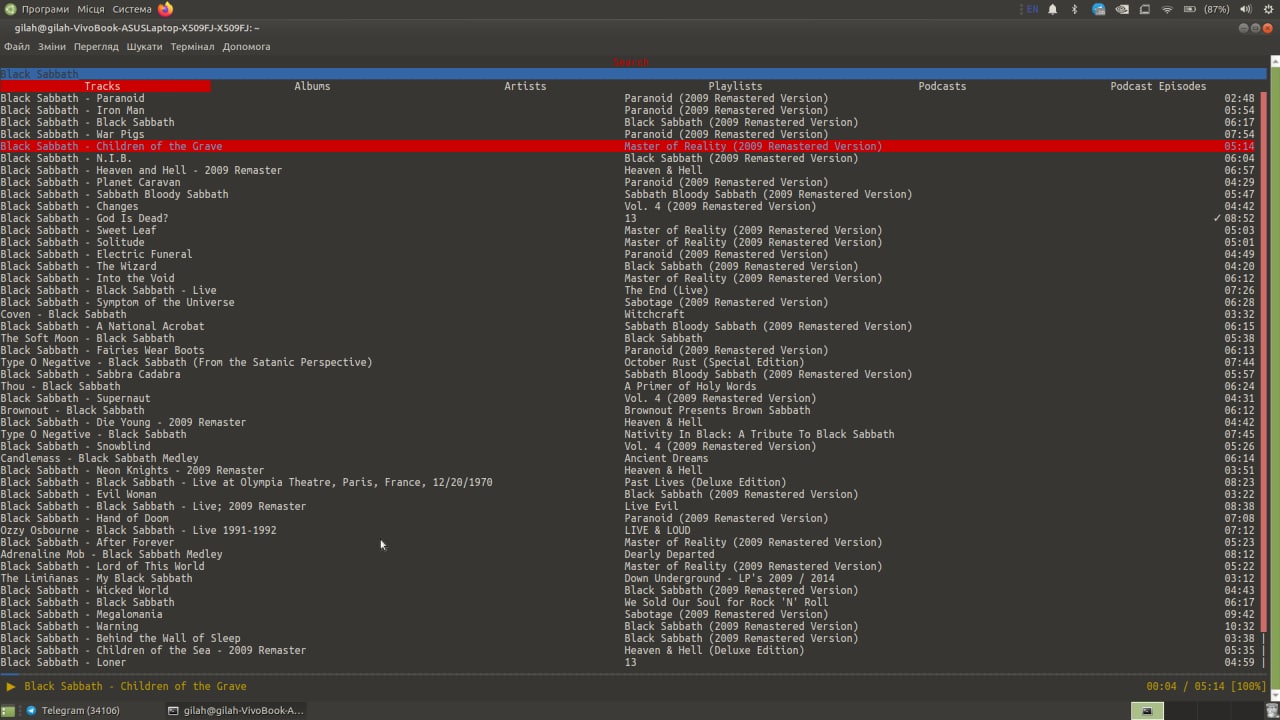1280x720 pixels.
Task: Click album Brownout Presents Brown Sabbath
Action: click(x=717, y=410)
